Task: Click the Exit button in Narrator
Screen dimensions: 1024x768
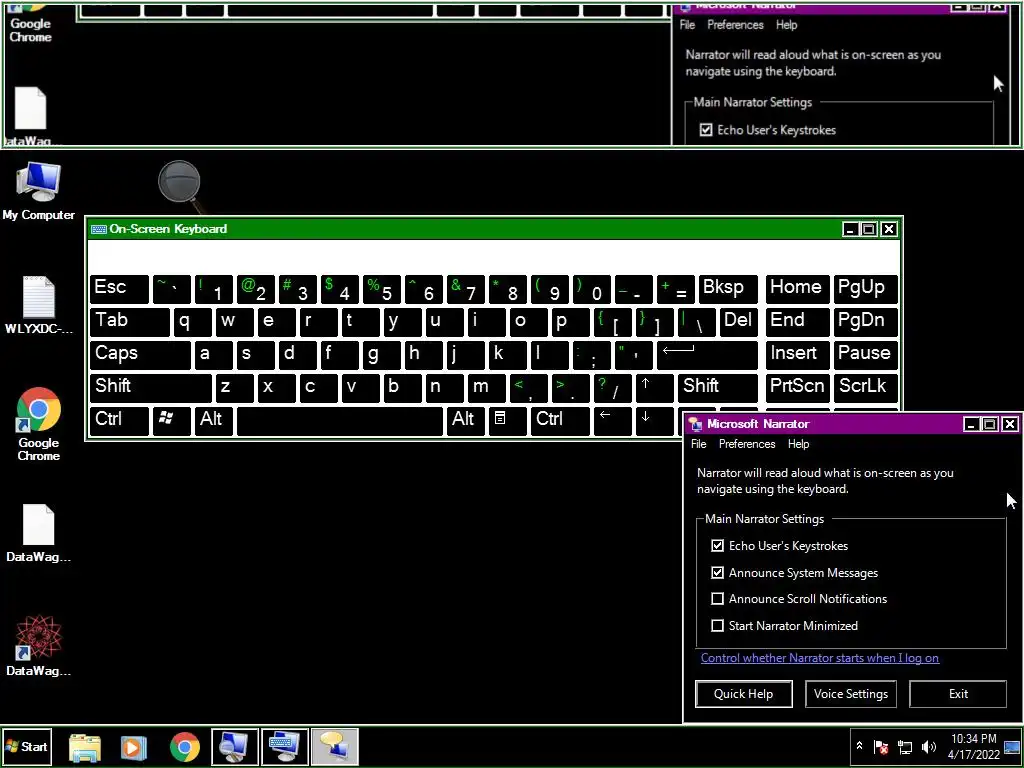Action: coord(958,694)
